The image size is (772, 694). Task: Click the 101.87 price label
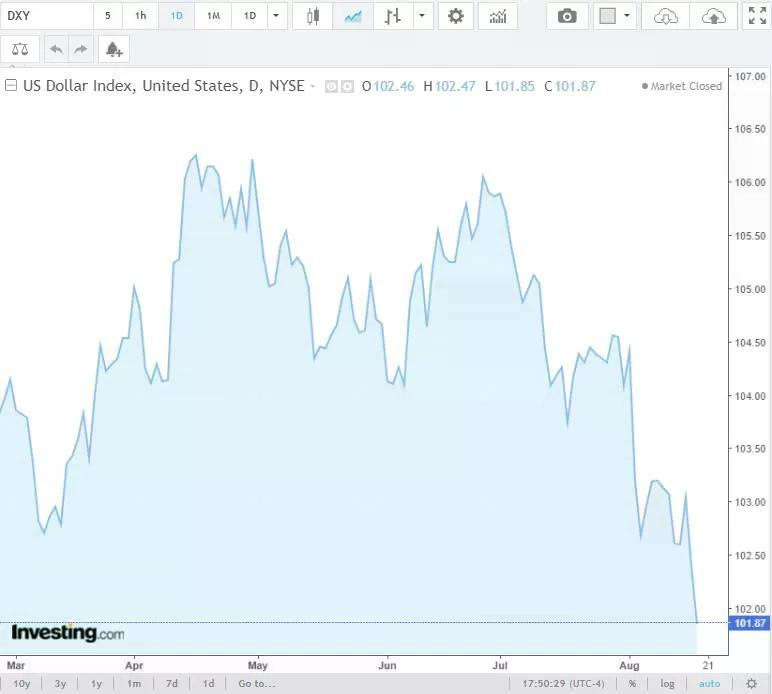click(749, 623)
